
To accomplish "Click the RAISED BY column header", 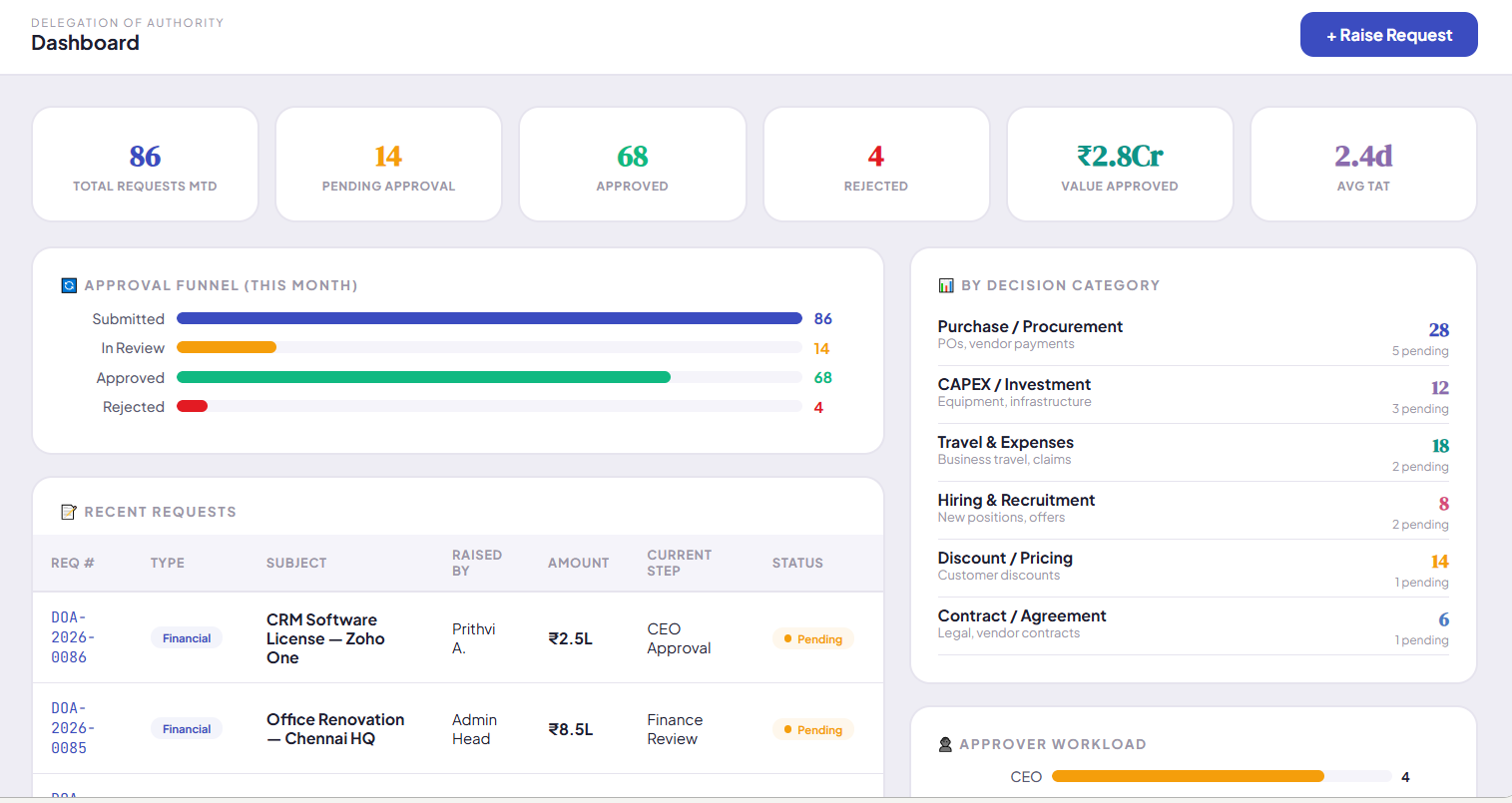I will pyautogui.click(x=477, y=563).
